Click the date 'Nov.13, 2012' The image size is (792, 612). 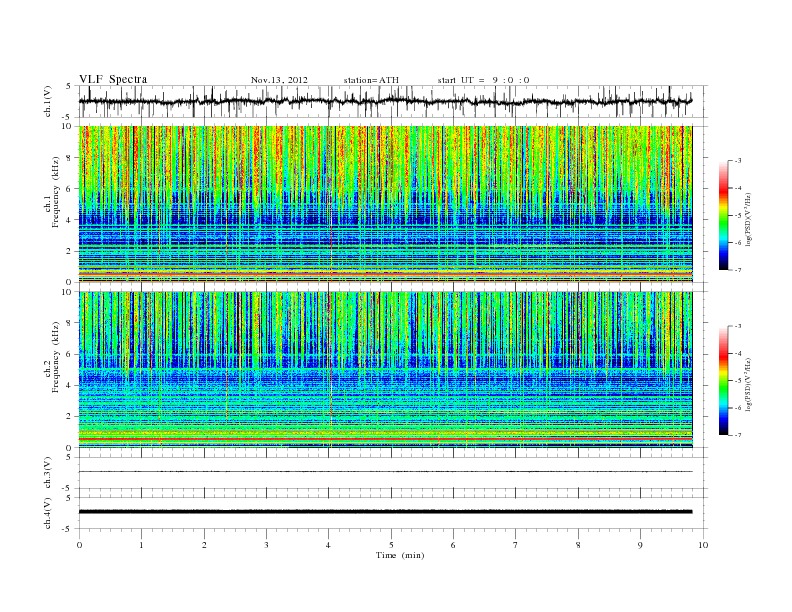pos(279,80)
